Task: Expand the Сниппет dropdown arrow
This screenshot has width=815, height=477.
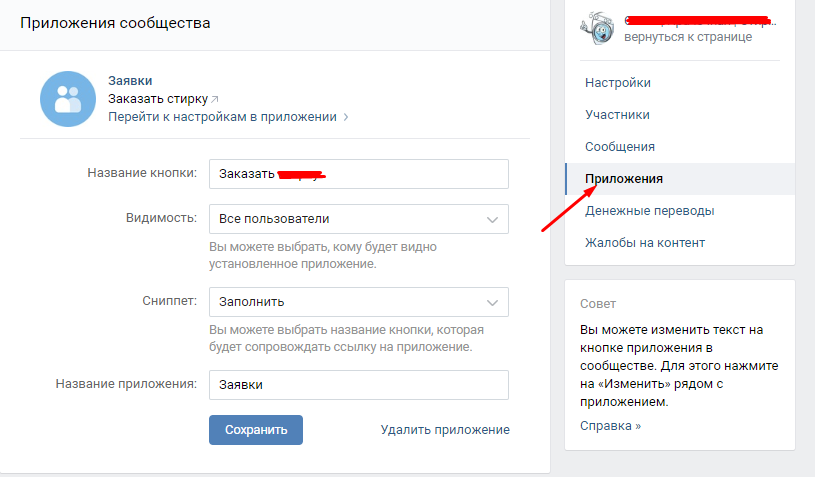Action: coord(492,302)
